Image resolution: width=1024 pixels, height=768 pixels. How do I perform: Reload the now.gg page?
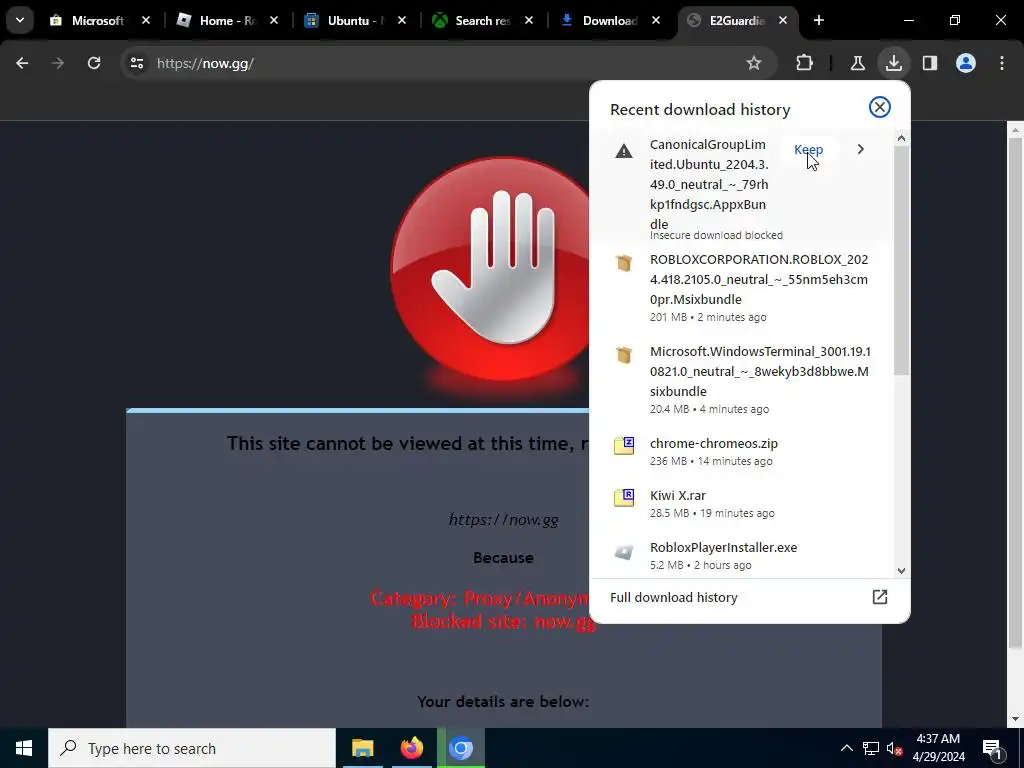94,63
